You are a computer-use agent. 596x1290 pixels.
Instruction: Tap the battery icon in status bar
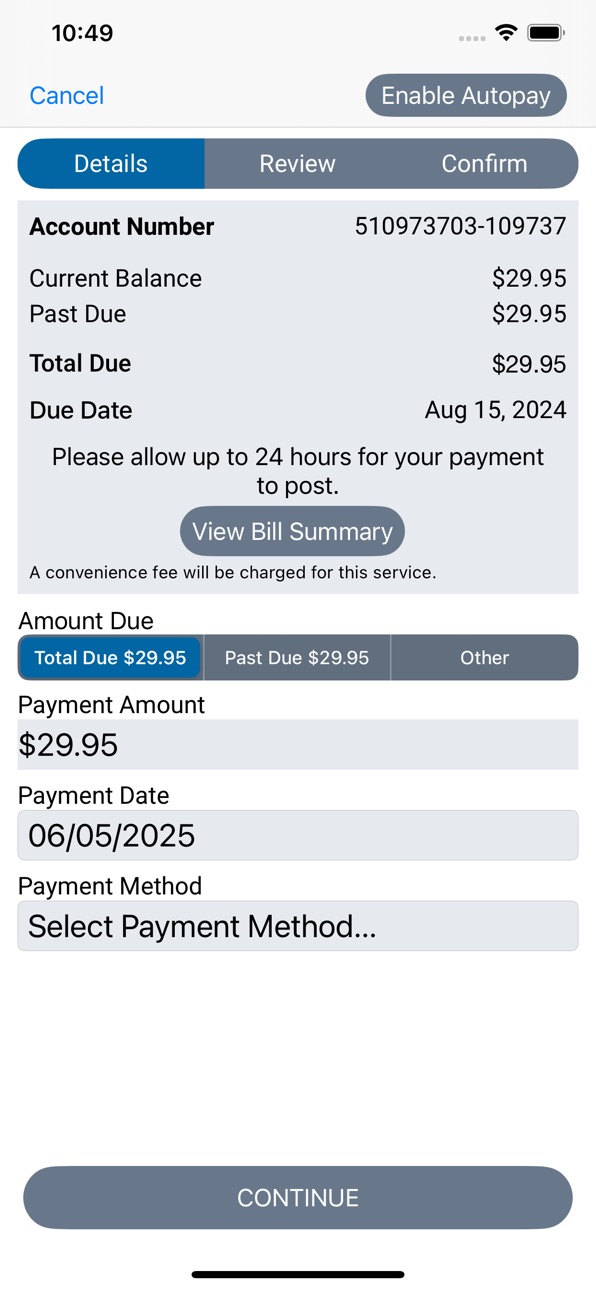[x=546, y=33]
